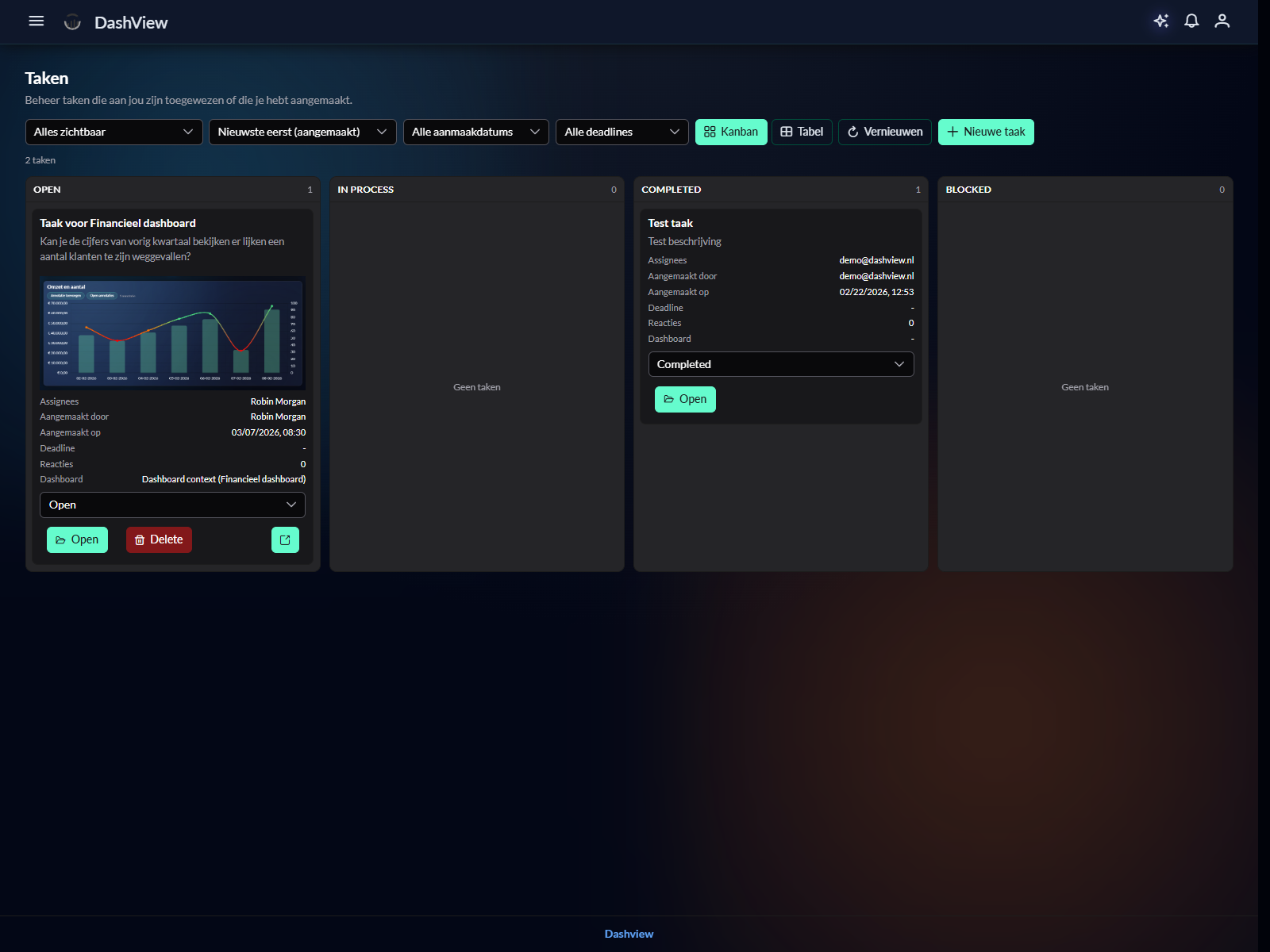Open the Alle deadlines dropdown
This screenshot has height=952, width=1270.
click(x=622, y=132)
